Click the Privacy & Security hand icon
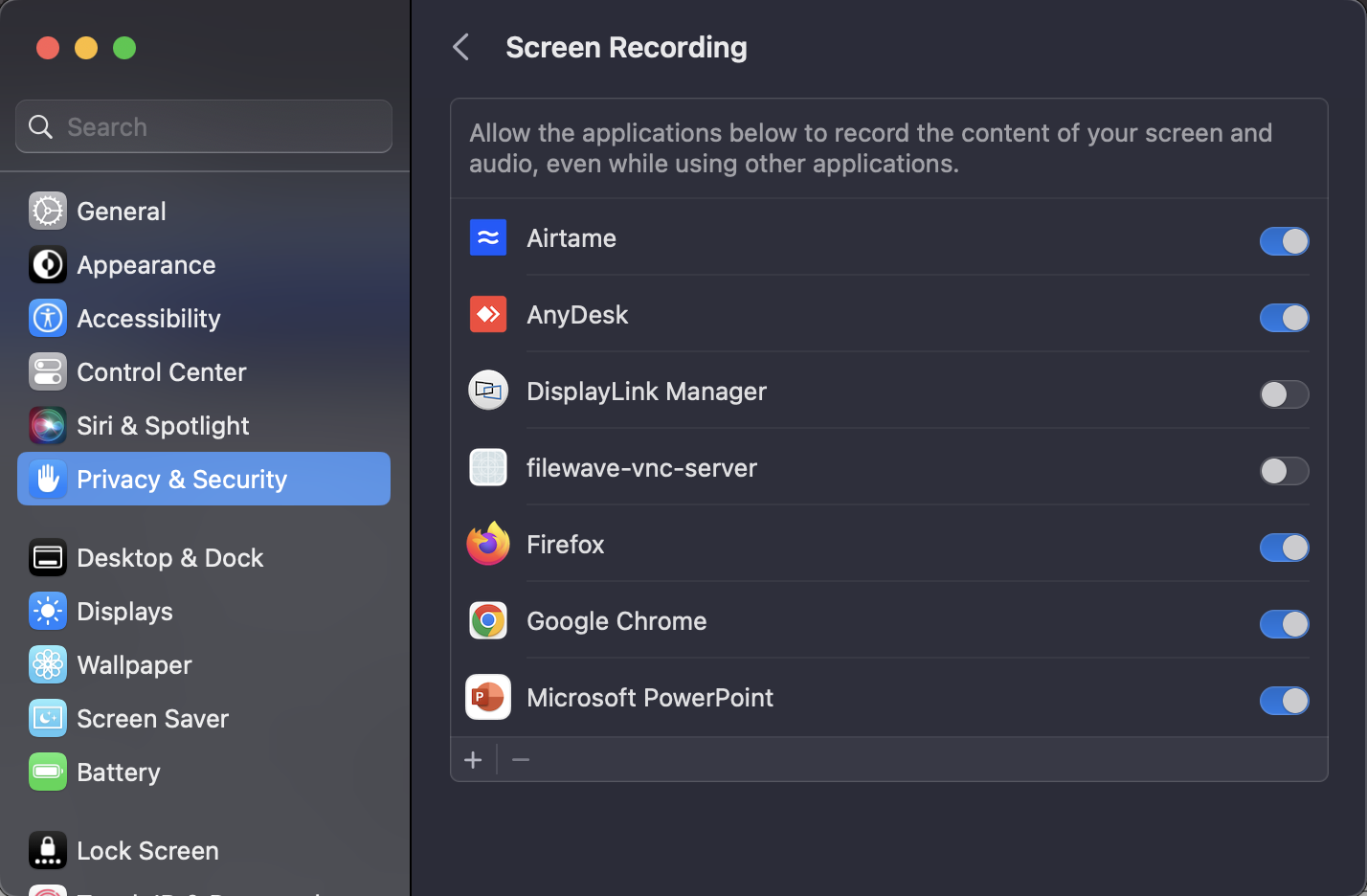 (48, 479)
